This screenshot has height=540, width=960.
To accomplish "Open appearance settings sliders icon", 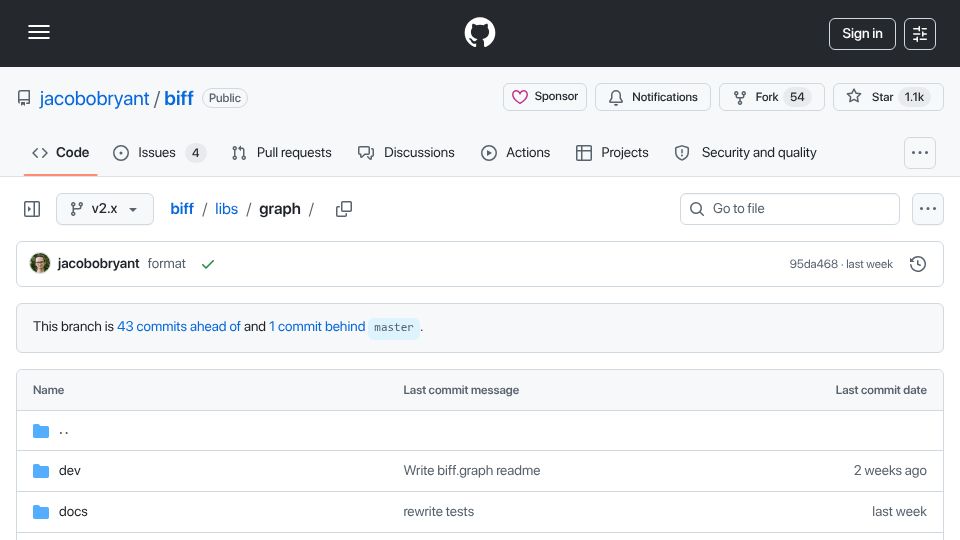I will pos(920,34).
